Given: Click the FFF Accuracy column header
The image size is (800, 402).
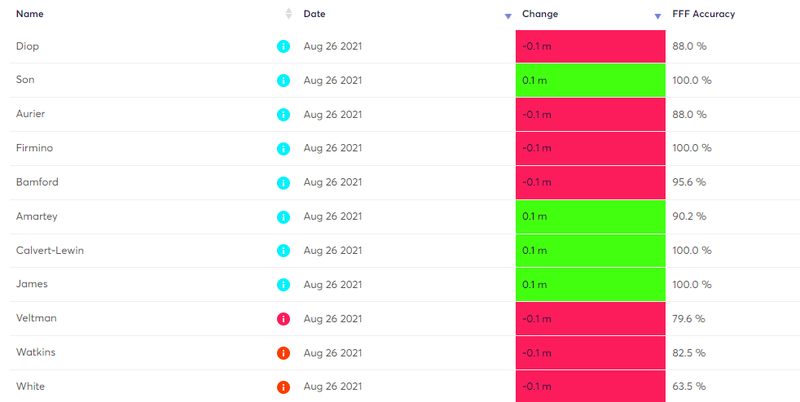Looking at the screenshot, I should pos(704,14).
